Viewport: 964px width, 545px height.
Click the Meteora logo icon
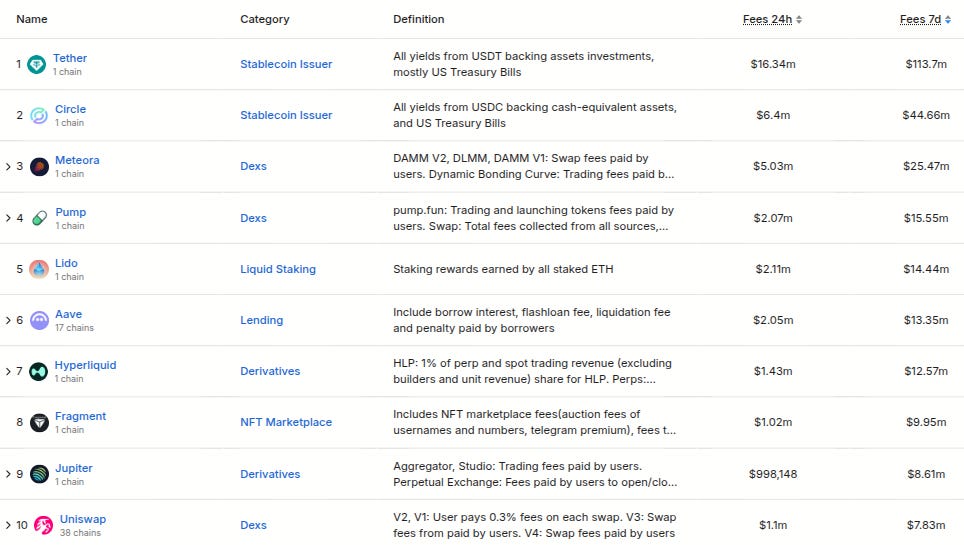pyautogui.click(x=39, y=166)
